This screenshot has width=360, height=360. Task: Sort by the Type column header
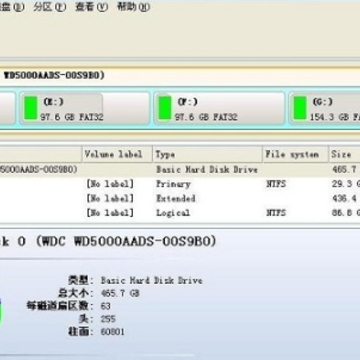click(208, 154)
